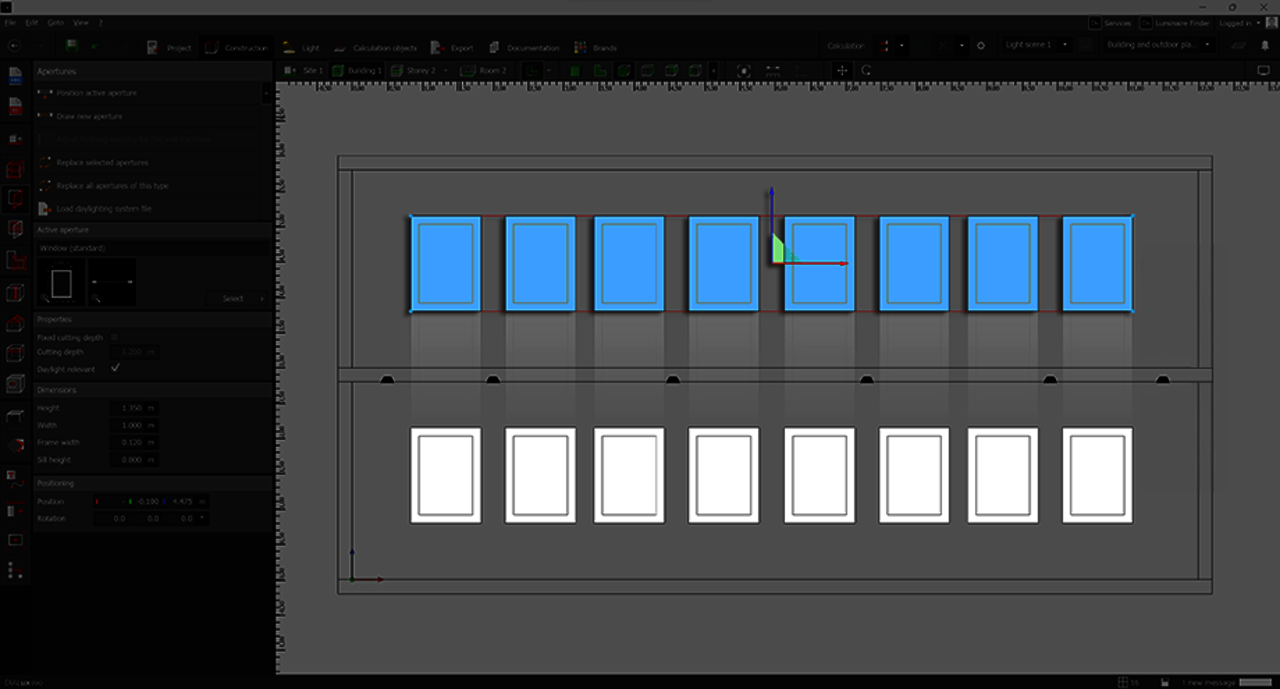Click Replace selected apertures
The height and width of the screenshot is (689, 1280).
[102, 163]
